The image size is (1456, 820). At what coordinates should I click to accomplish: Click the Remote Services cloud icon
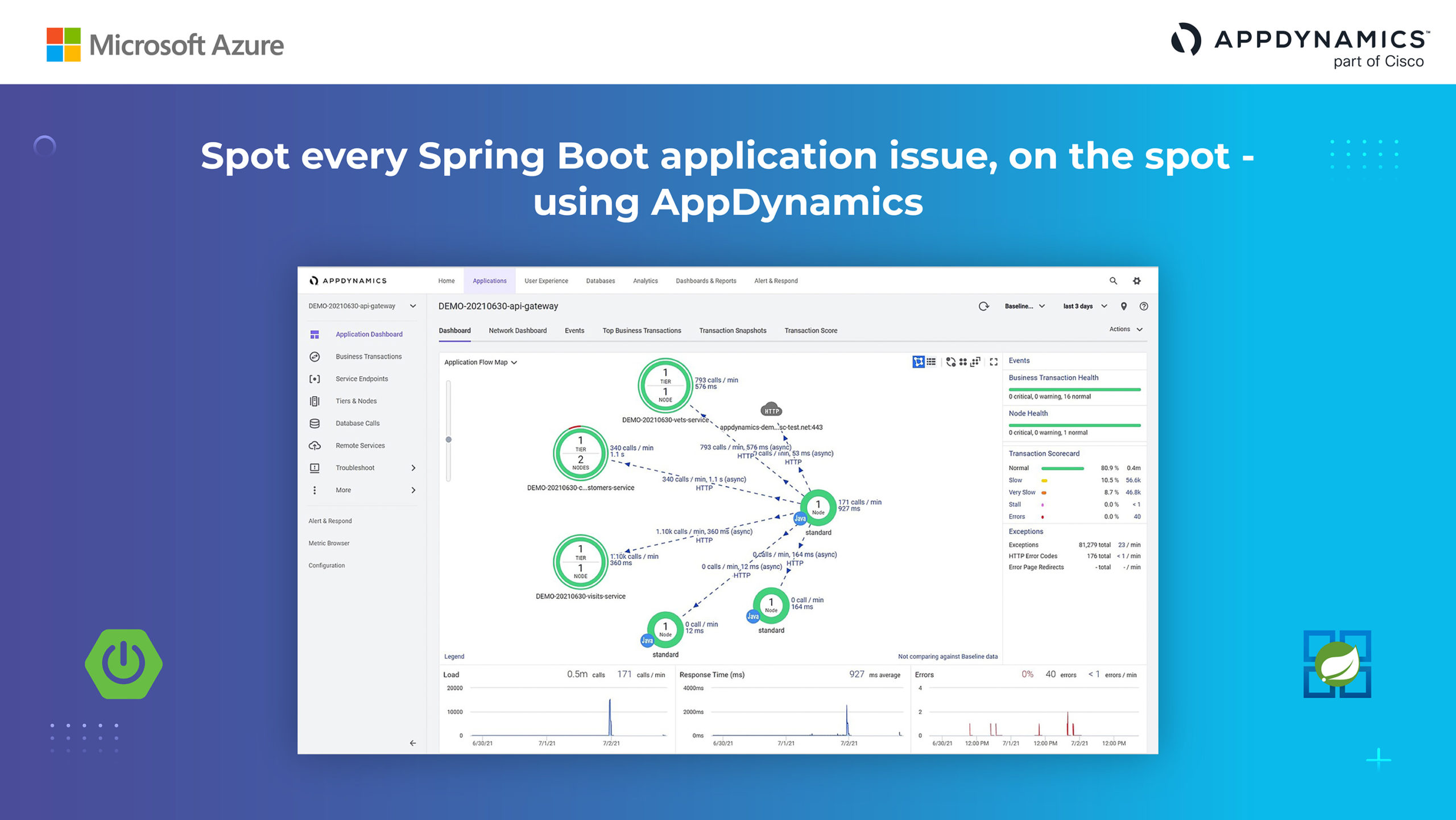point(315,446)
